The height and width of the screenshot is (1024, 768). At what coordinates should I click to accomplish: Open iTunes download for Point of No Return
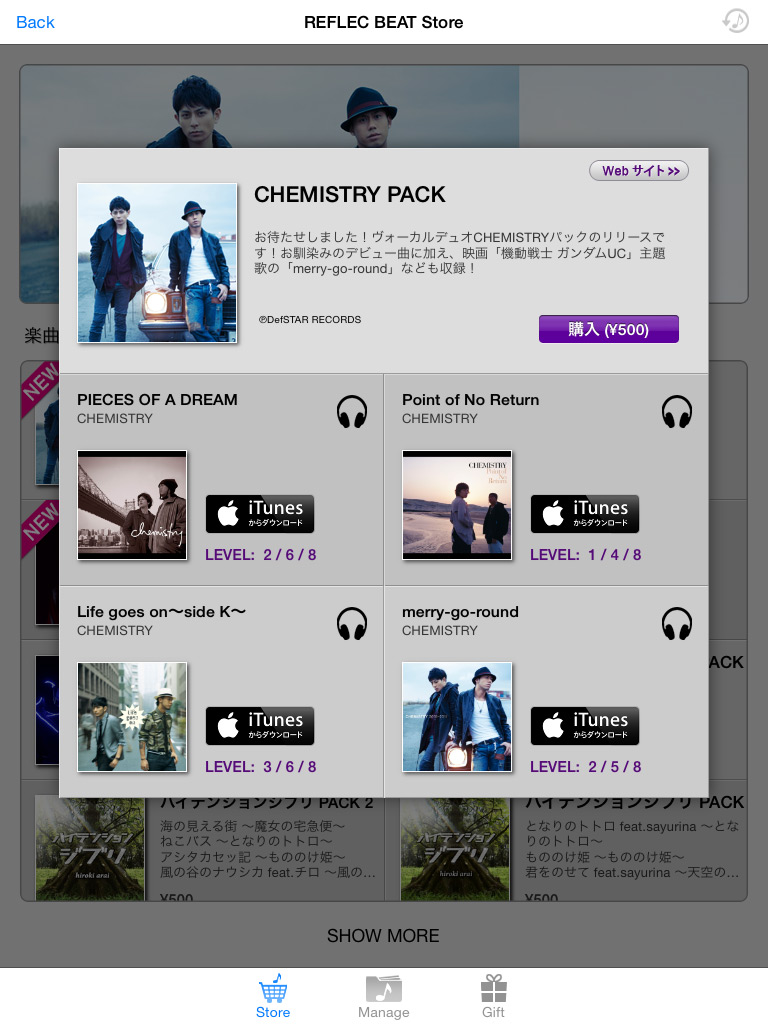point(584,514)
